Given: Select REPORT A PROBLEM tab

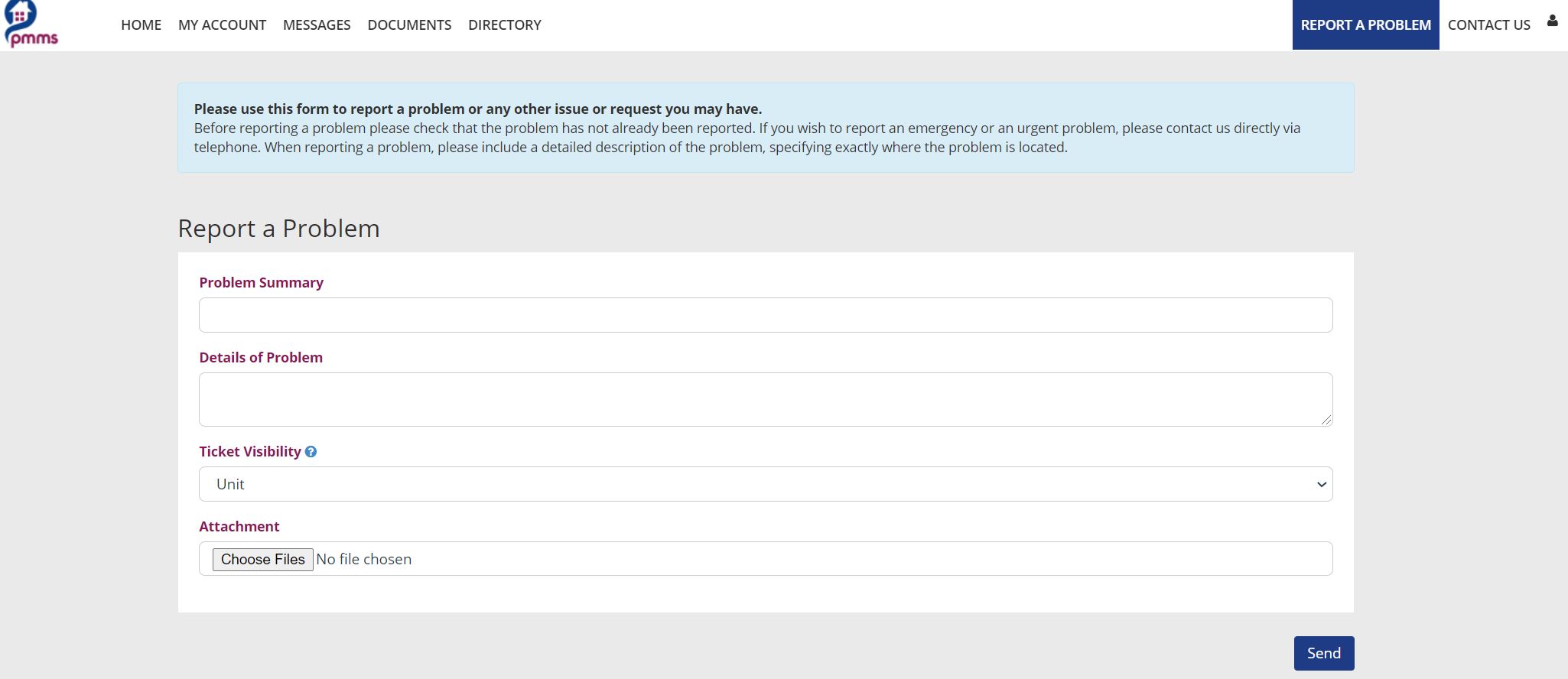Looking at the screenshot, I should click(1366, 25).
